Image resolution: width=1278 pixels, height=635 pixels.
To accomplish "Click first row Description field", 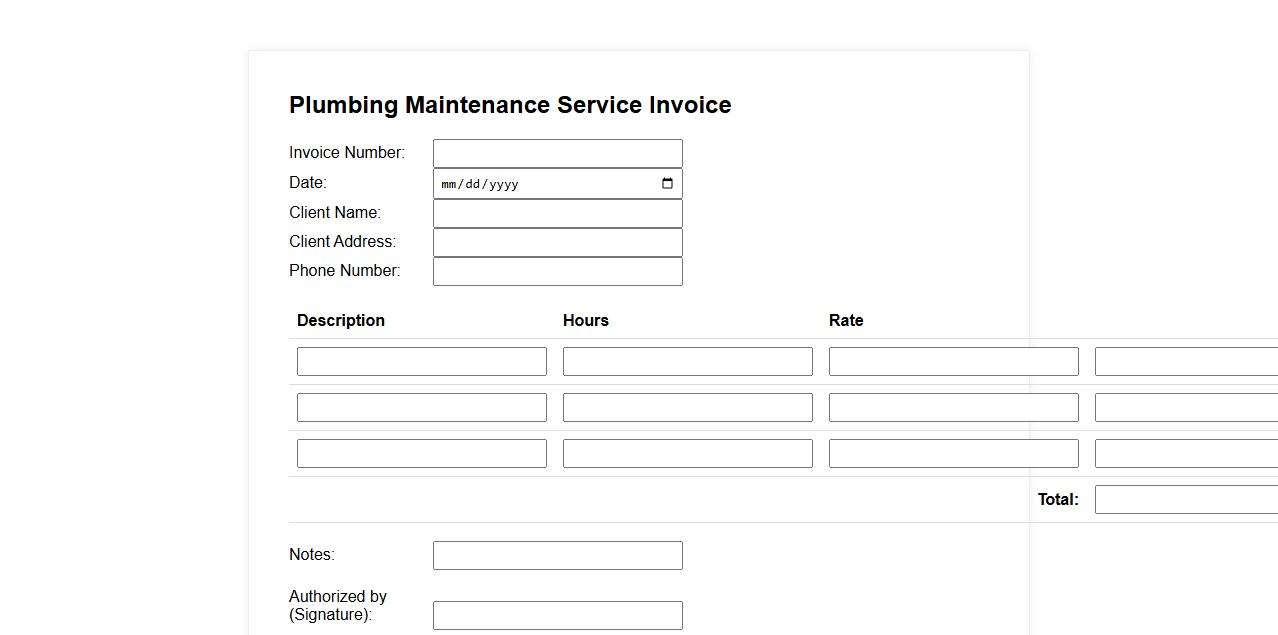I will click(421, 362).
